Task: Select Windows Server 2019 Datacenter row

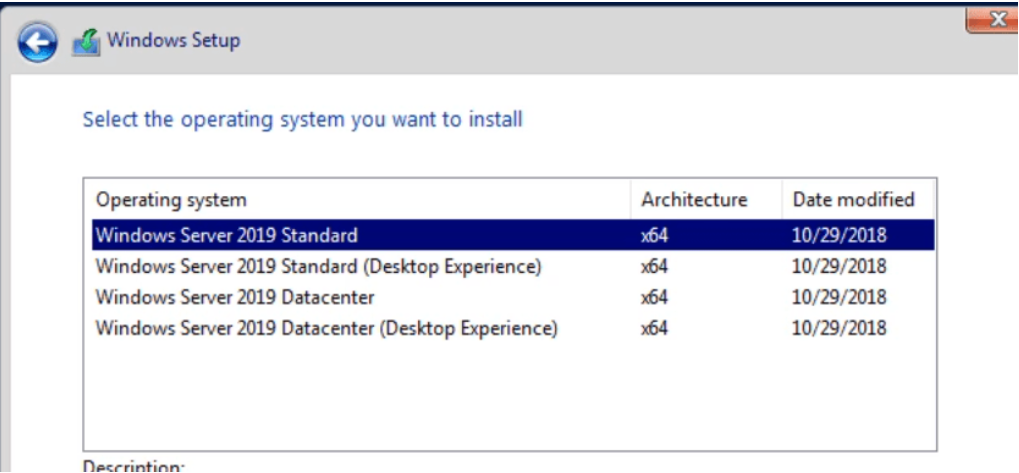Action: click(513, 297)
